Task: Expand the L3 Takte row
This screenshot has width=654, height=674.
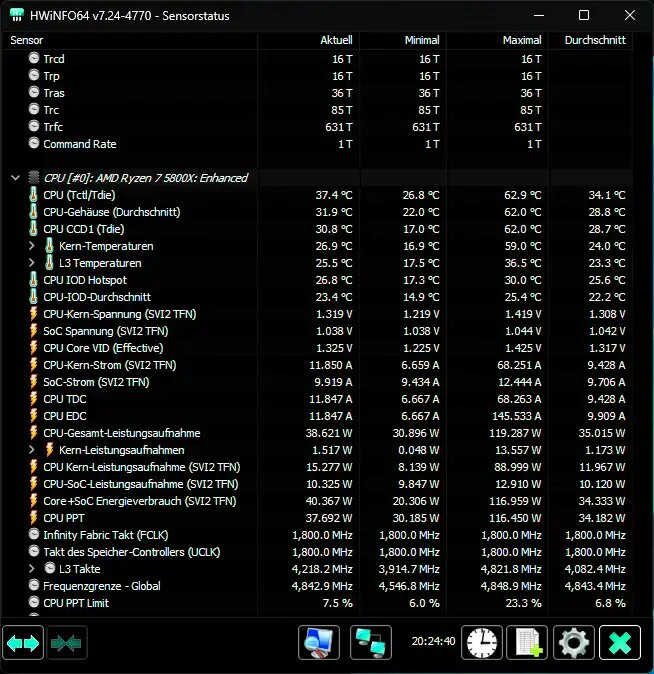Action: (x=31, y=569)
